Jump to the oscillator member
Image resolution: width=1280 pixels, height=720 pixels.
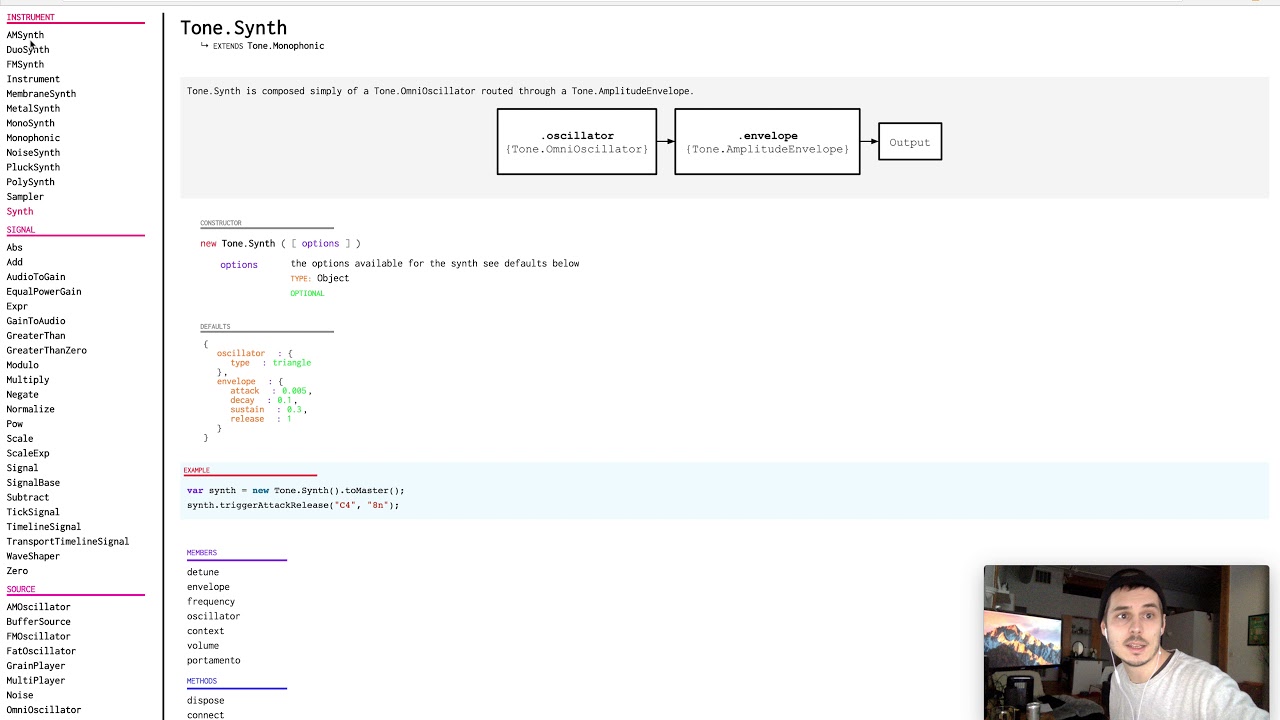(x=213, y=616)
